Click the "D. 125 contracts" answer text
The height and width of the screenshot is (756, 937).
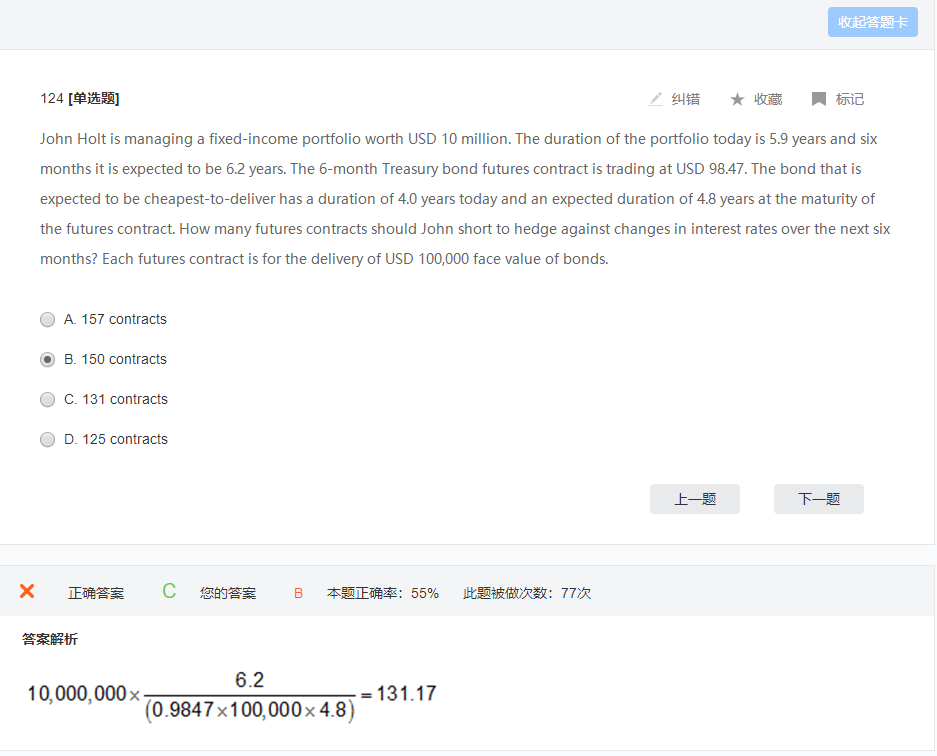115,439
